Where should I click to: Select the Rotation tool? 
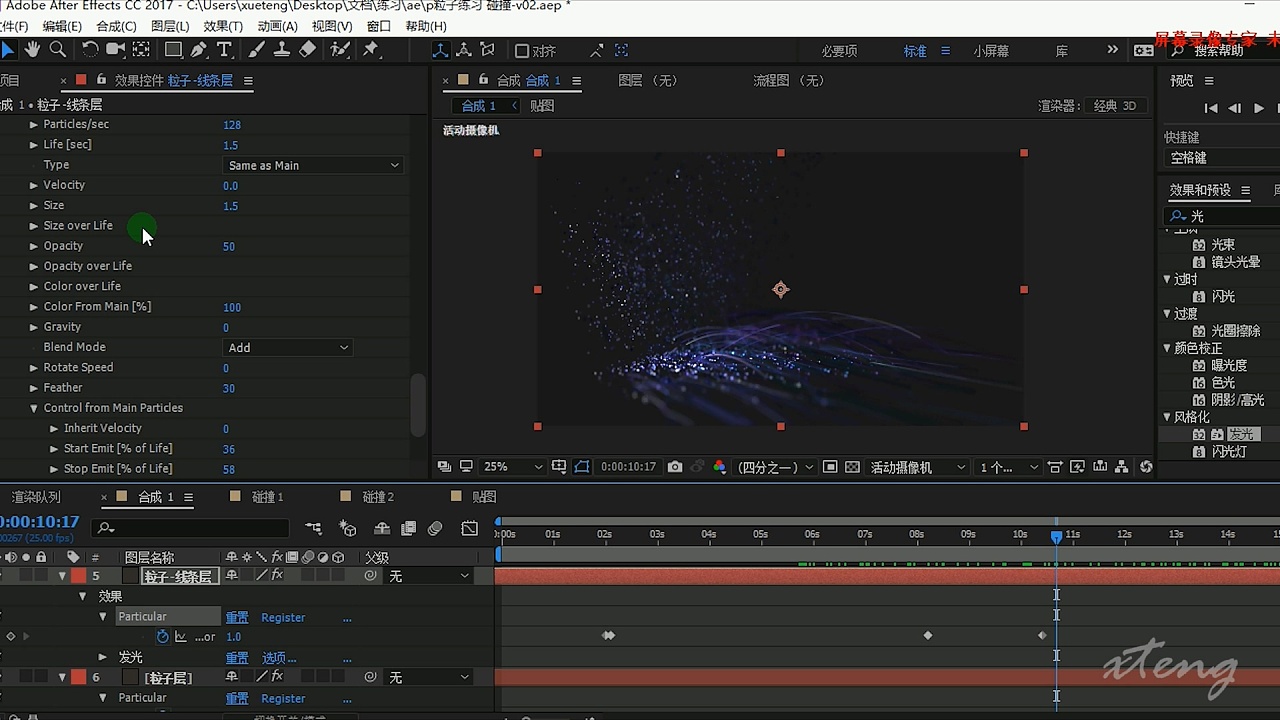click(90, 49)
